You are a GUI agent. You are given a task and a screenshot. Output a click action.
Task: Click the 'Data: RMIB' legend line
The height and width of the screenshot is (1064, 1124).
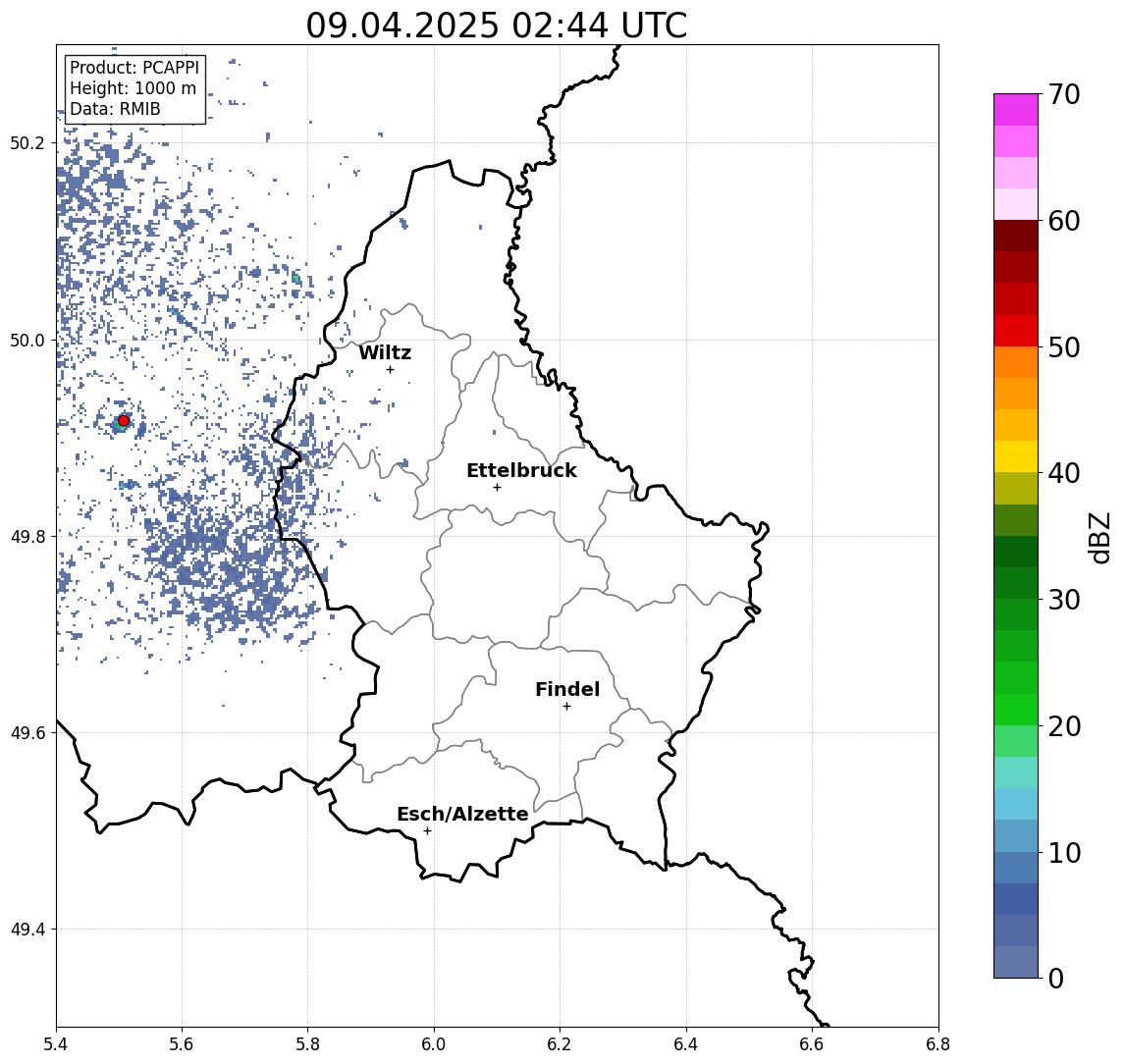(x=115, y=110)
